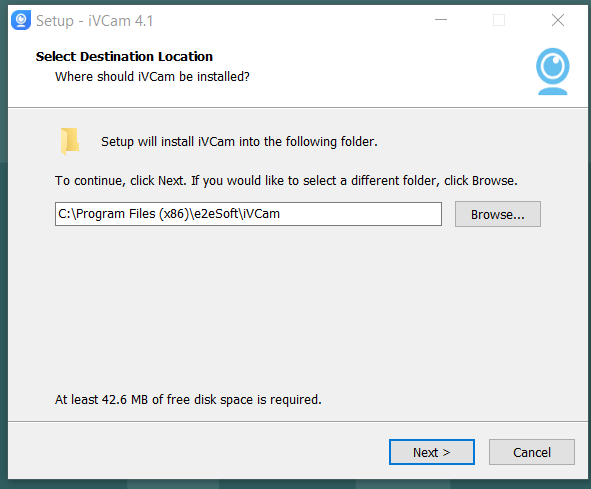
Task: Open the Browse... folder picker
Action: point(498,214)
